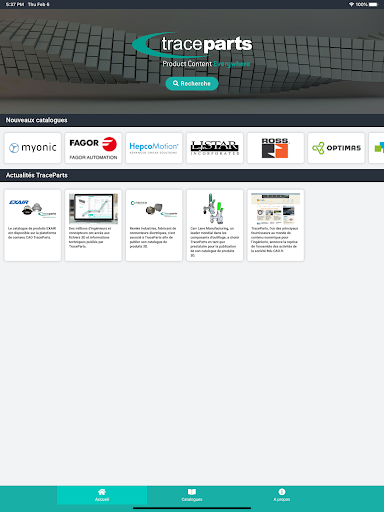Image resolution: width=384 pixels, height=512 pixels.
Task: Tap the Recherche search button
Action: pos(192,84)
